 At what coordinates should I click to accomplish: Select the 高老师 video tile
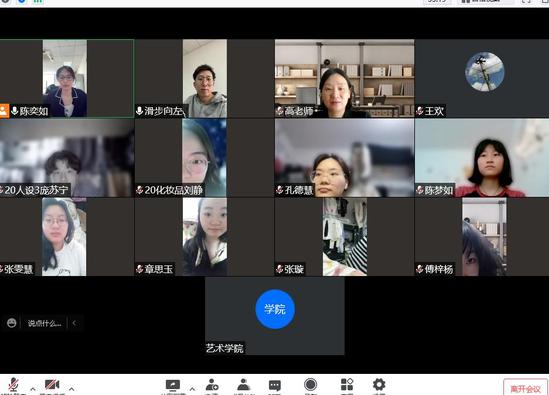[344, 78]
